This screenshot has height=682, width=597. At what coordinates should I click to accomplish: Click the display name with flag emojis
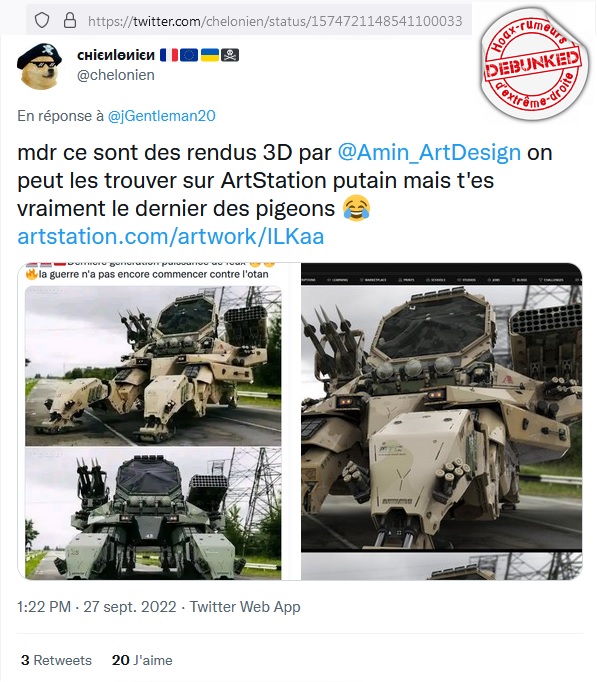click(x=158, y=55)
